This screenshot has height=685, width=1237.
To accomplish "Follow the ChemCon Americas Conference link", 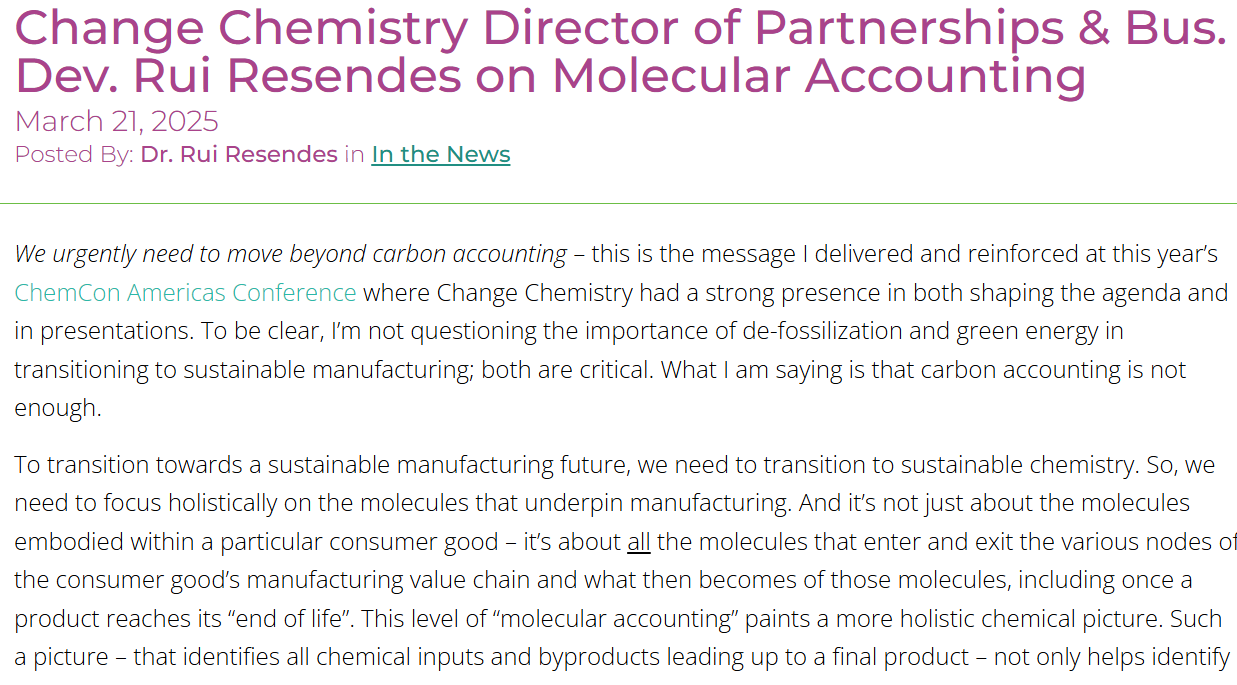I will [x=185, y=293].
